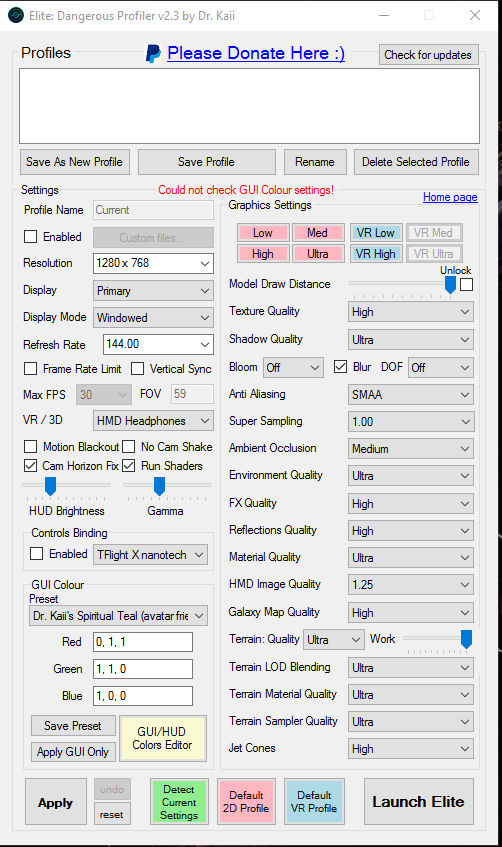Click Detect Current Settings button
502x847 pixels.
coord(179,802)
